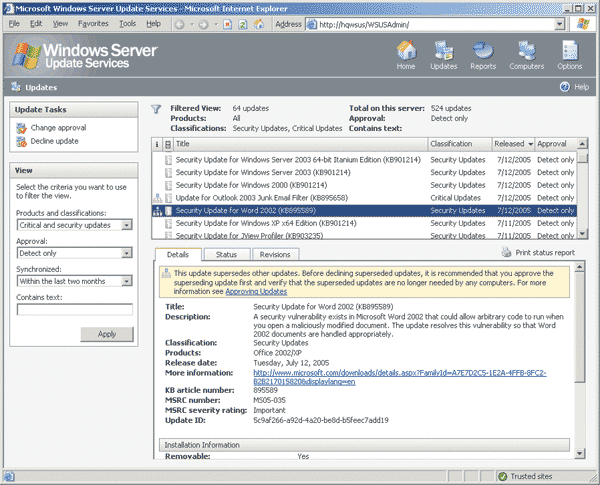600x485 pixels.
Task: Click the Change approval task icon
Action: point(21,128)
